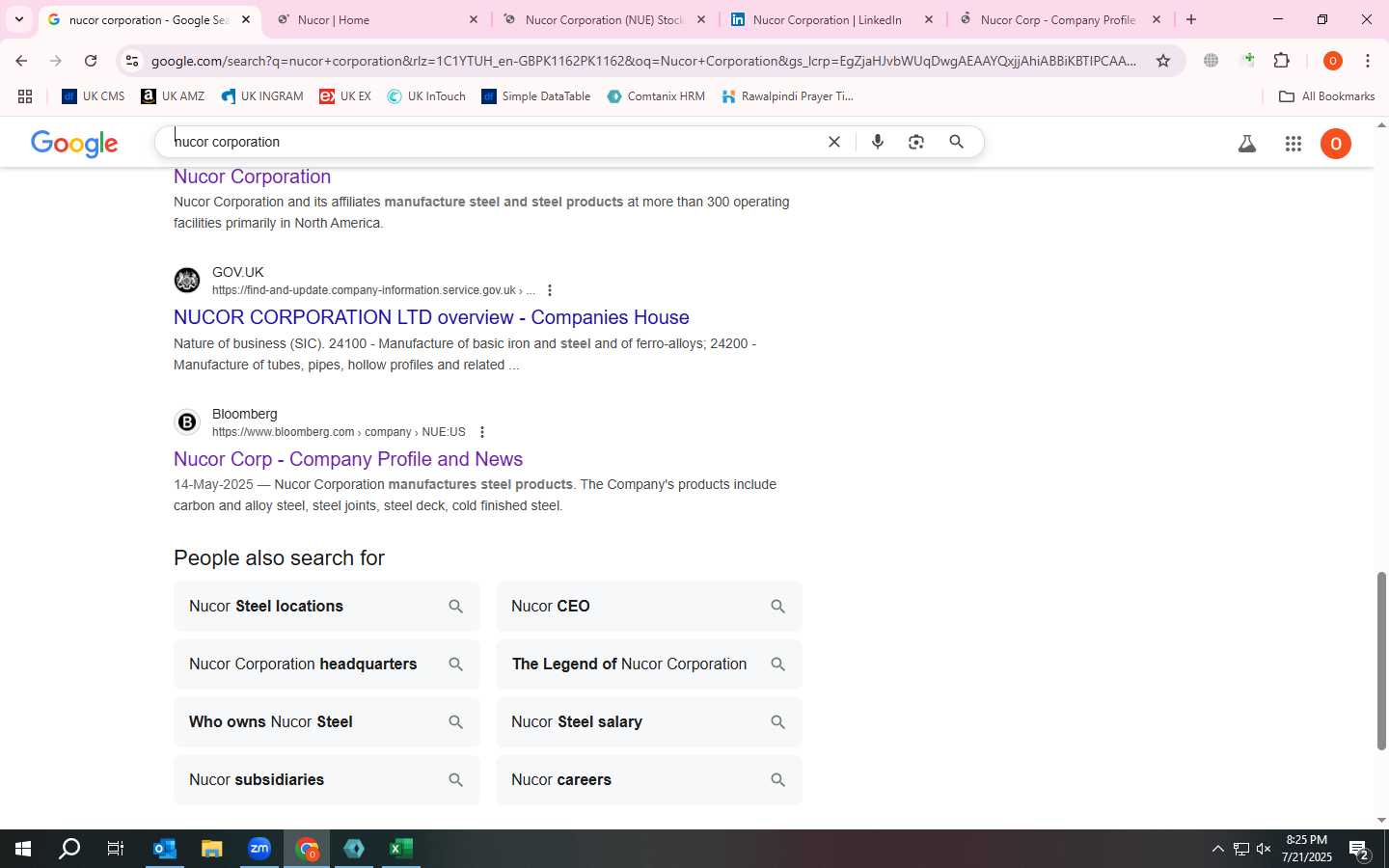Open more options for Bloomberg result
This screenshot has height=868, width=1389.
tap(482, 432)
